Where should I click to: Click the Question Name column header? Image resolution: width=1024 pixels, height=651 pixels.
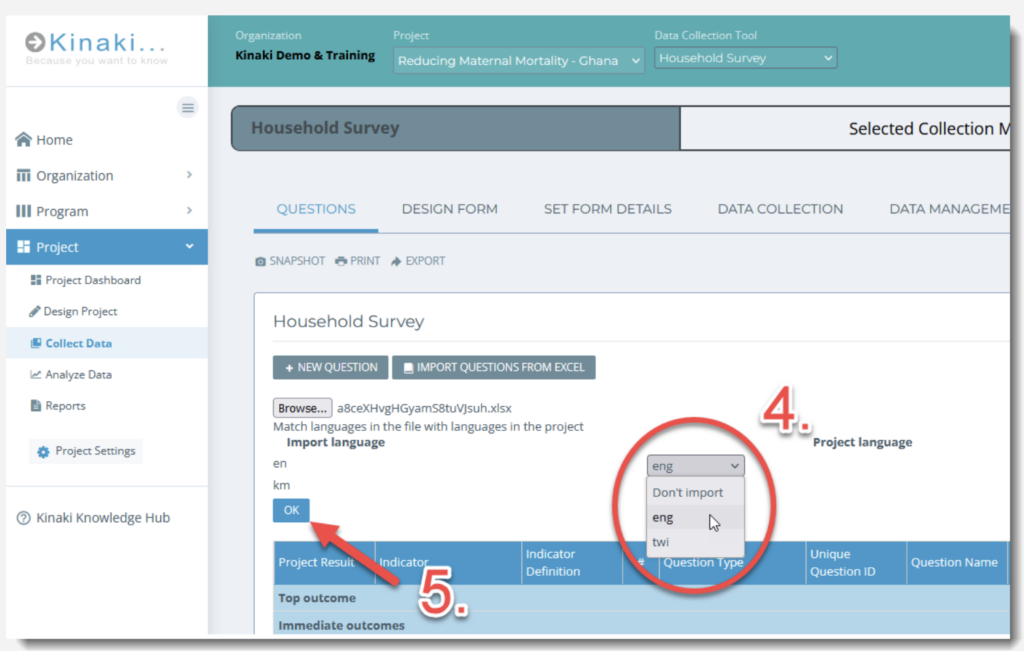tap(955, 562)
